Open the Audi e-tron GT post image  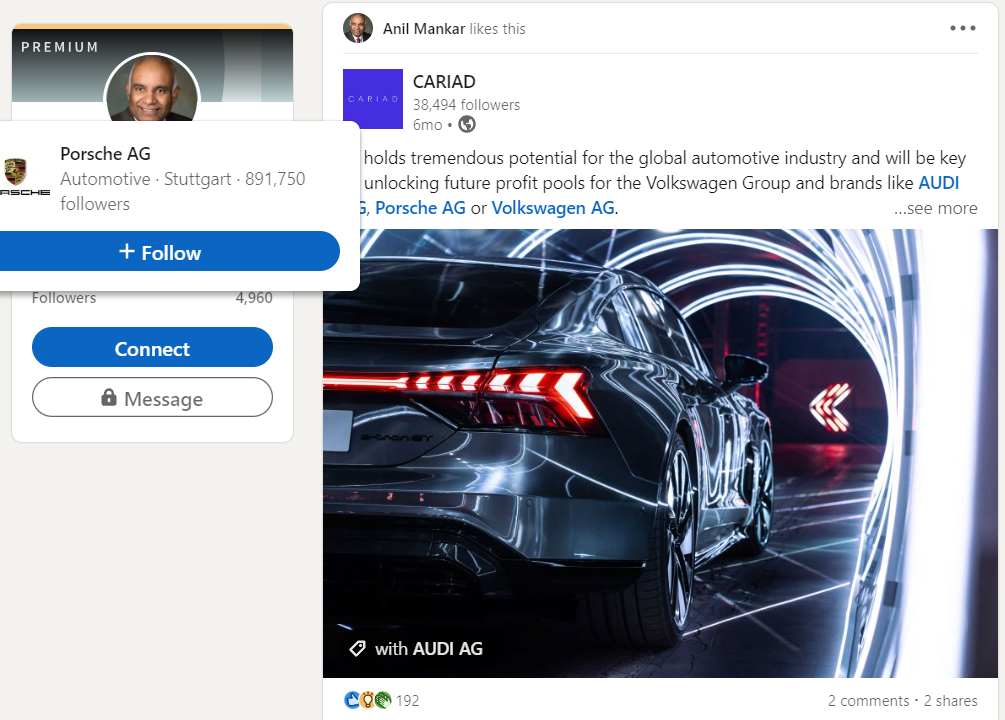[x=660, y=450]
